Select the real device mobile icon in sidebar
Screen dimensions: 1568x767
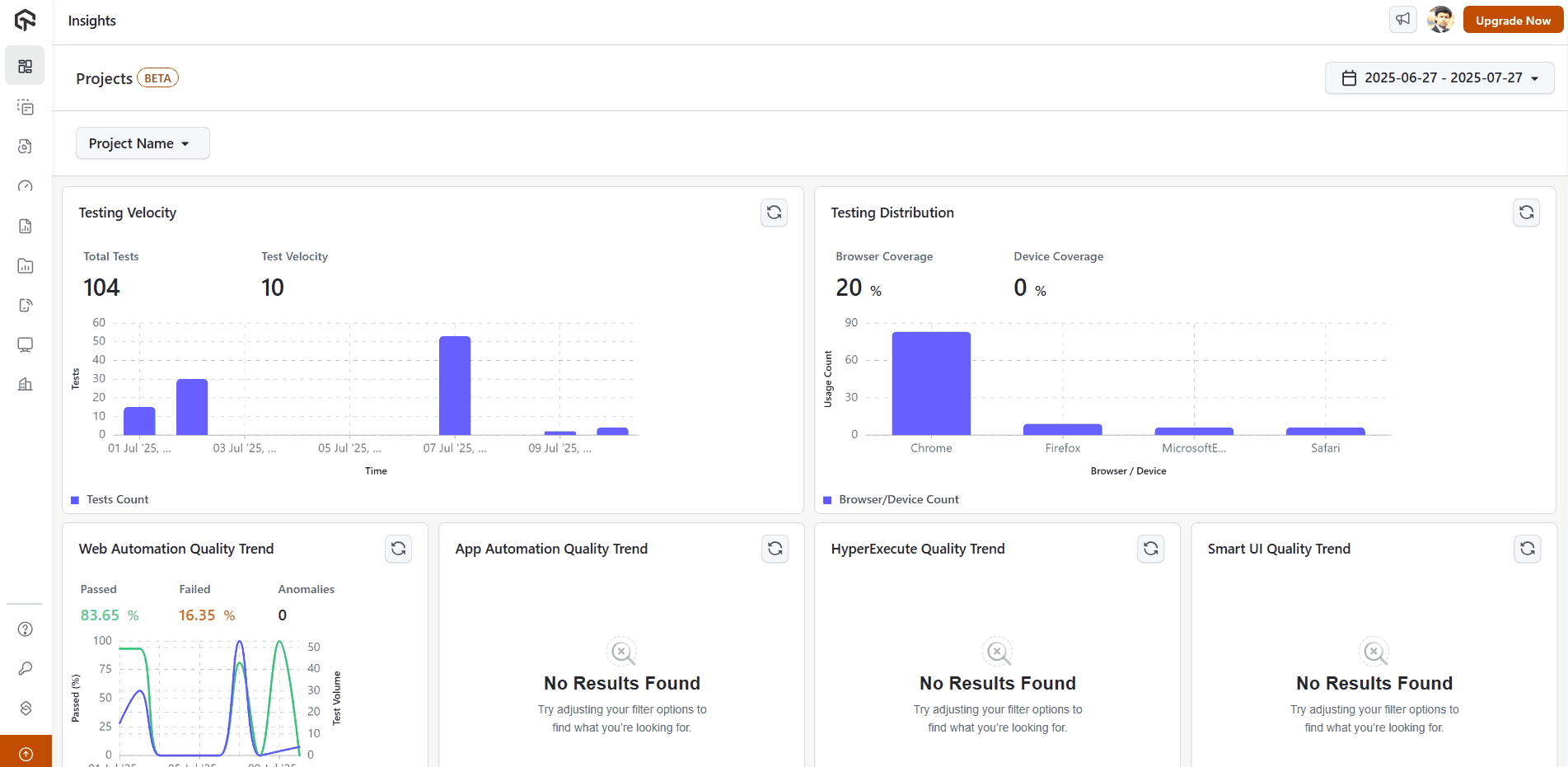pyautogui.click(x=25, y=305)
